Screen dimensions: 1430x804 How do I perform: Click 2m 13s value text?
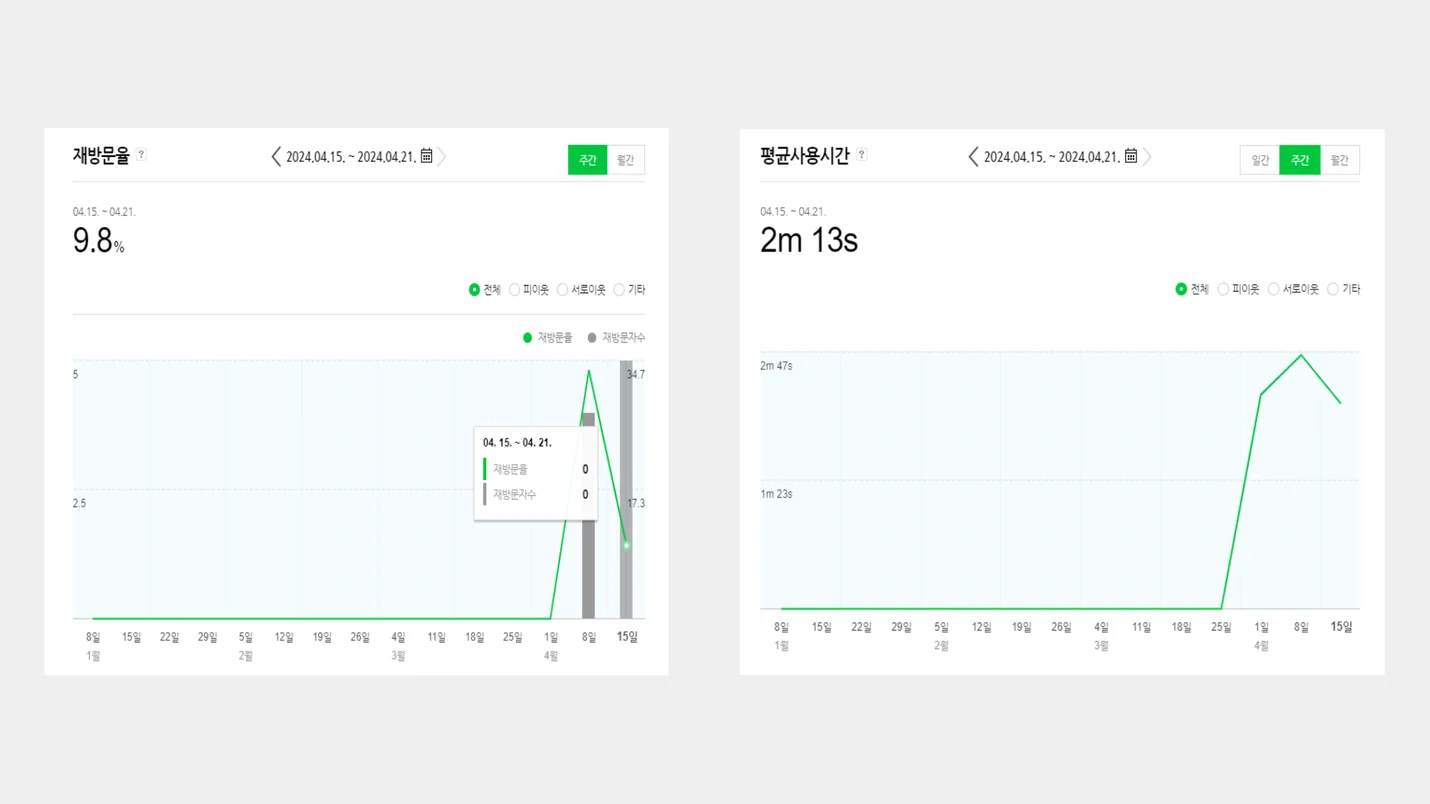tap(809, 241)
